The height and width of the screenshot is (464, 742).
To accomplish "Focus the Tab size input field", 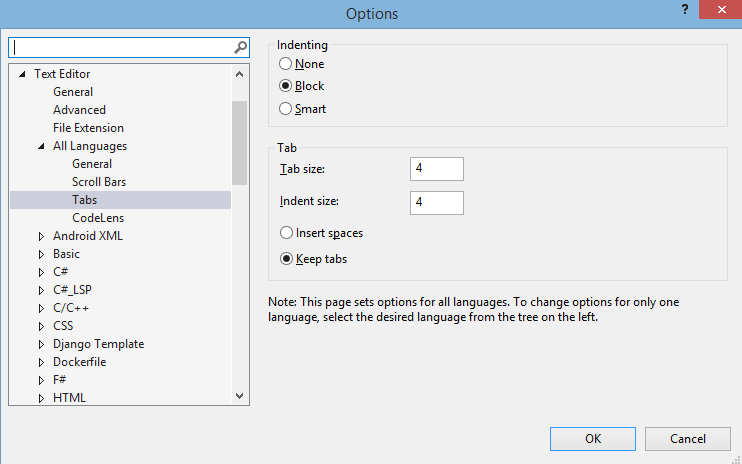I will click(x=437, y=169).
